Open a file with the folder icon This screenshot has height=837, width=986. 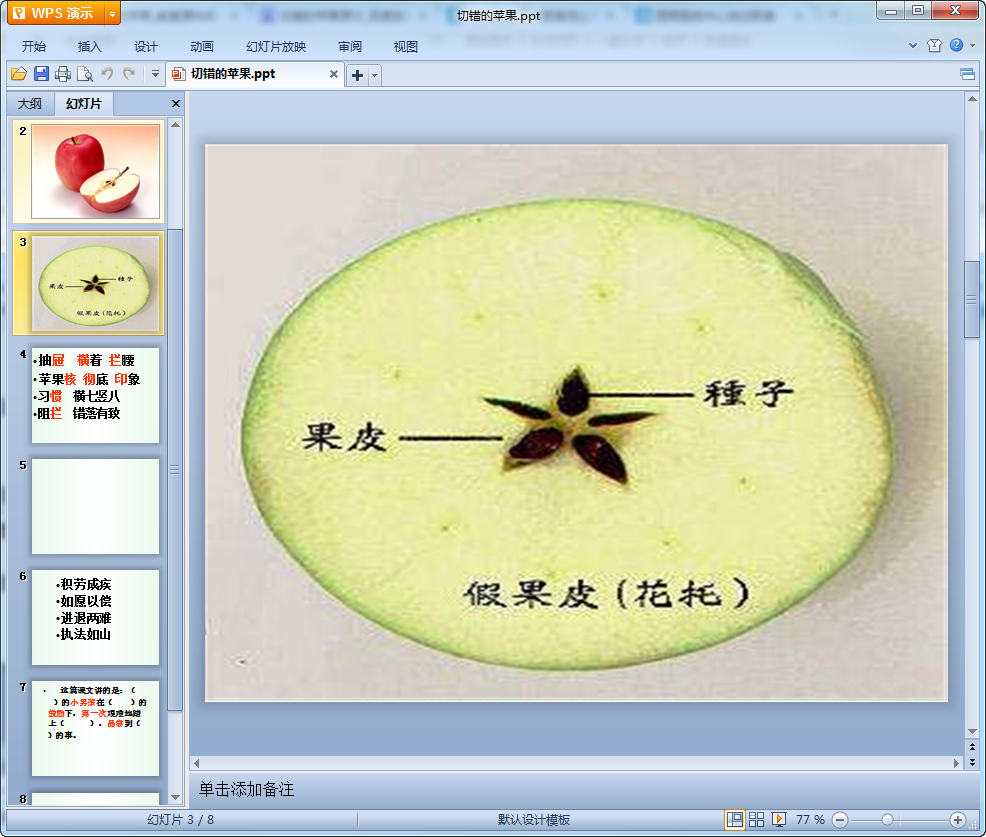coord(19,74)
